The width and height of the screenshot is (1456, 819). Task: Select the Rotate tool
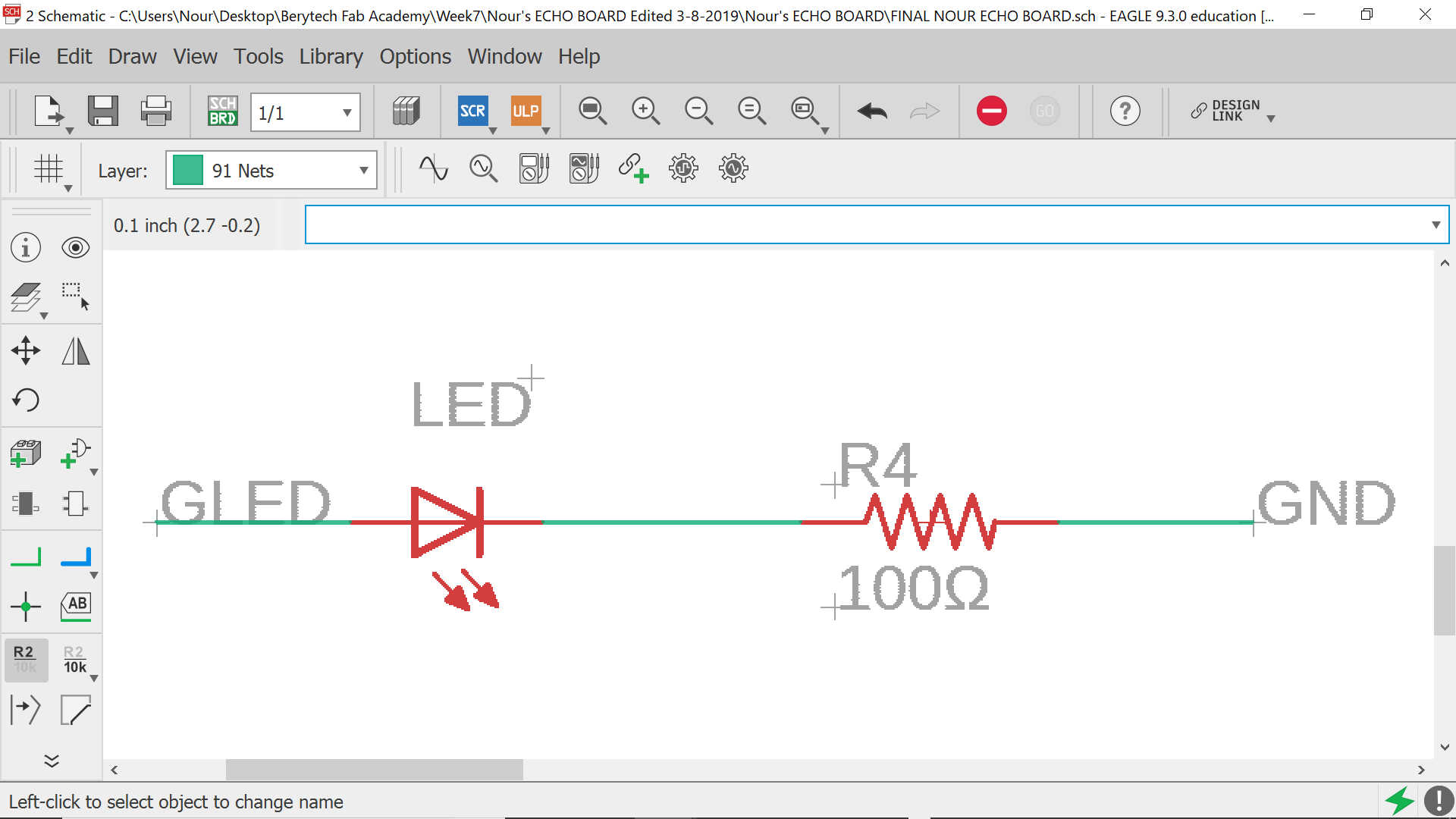pos(26,400)
